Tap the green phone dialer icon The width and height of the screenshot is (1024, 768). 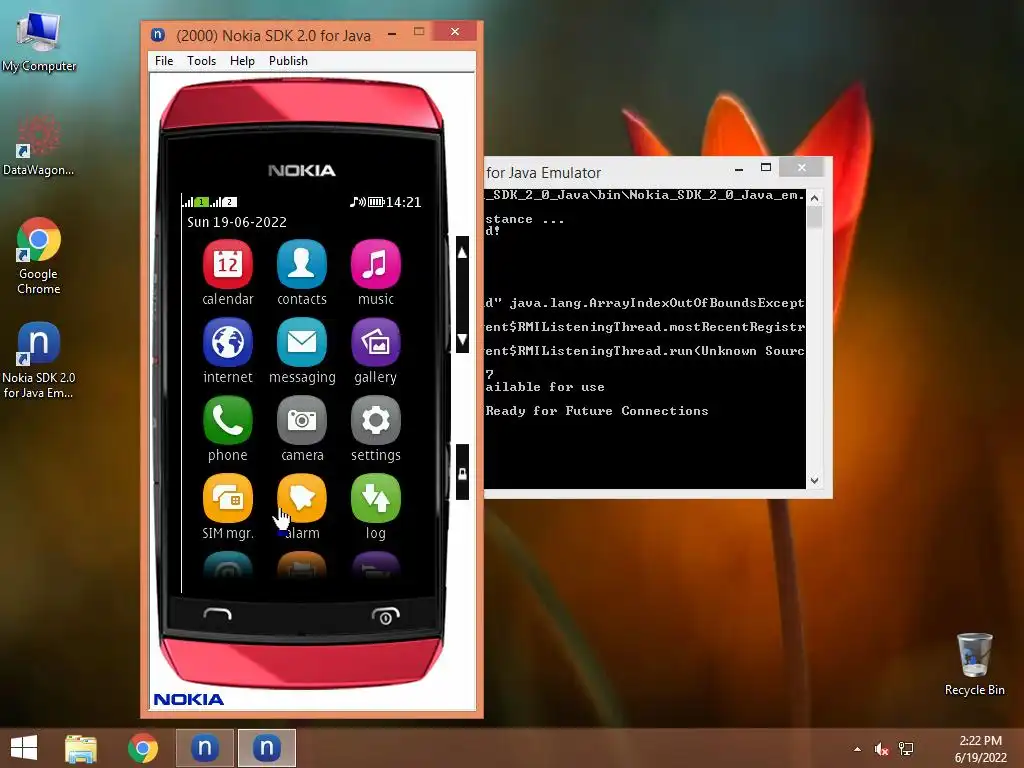(227, 421)
